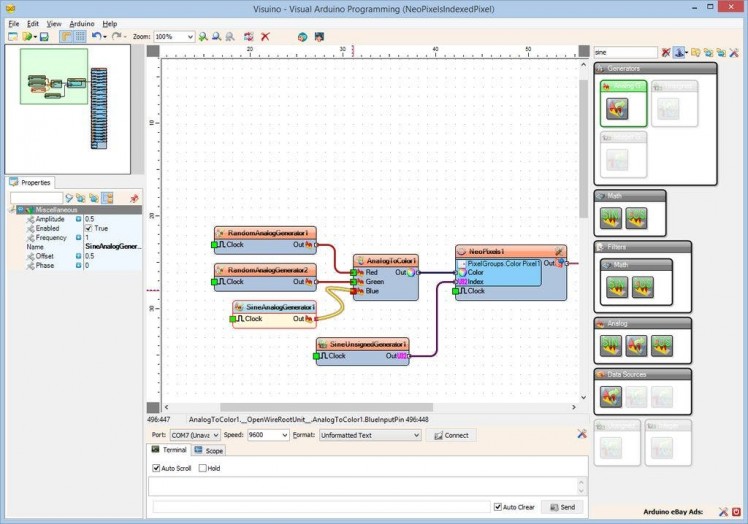Click the sine component search field
Screen dimensions: 748x524
click(624, 51)
